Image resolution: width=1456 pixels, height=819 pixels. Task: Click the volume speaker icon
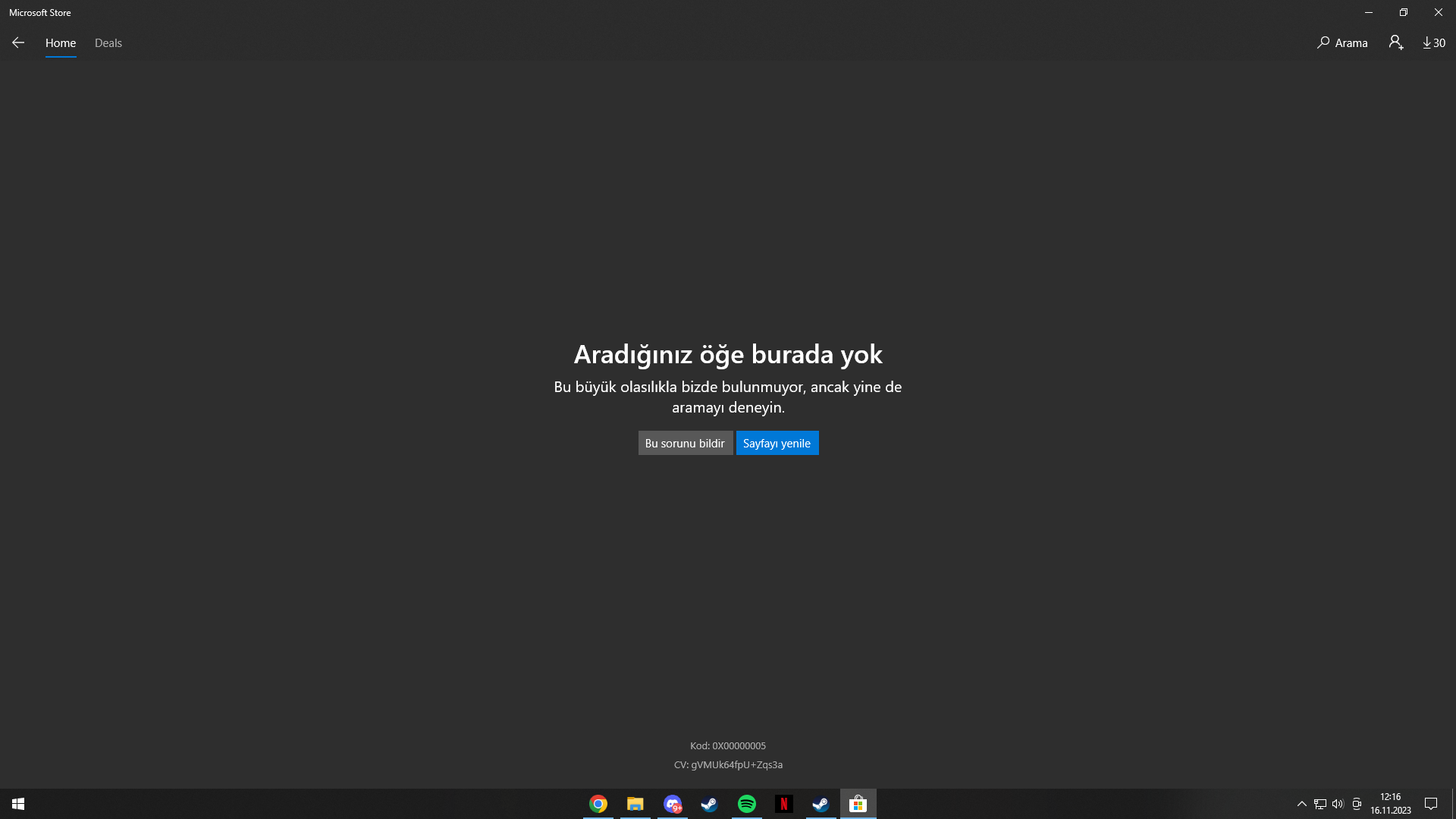1338,804
